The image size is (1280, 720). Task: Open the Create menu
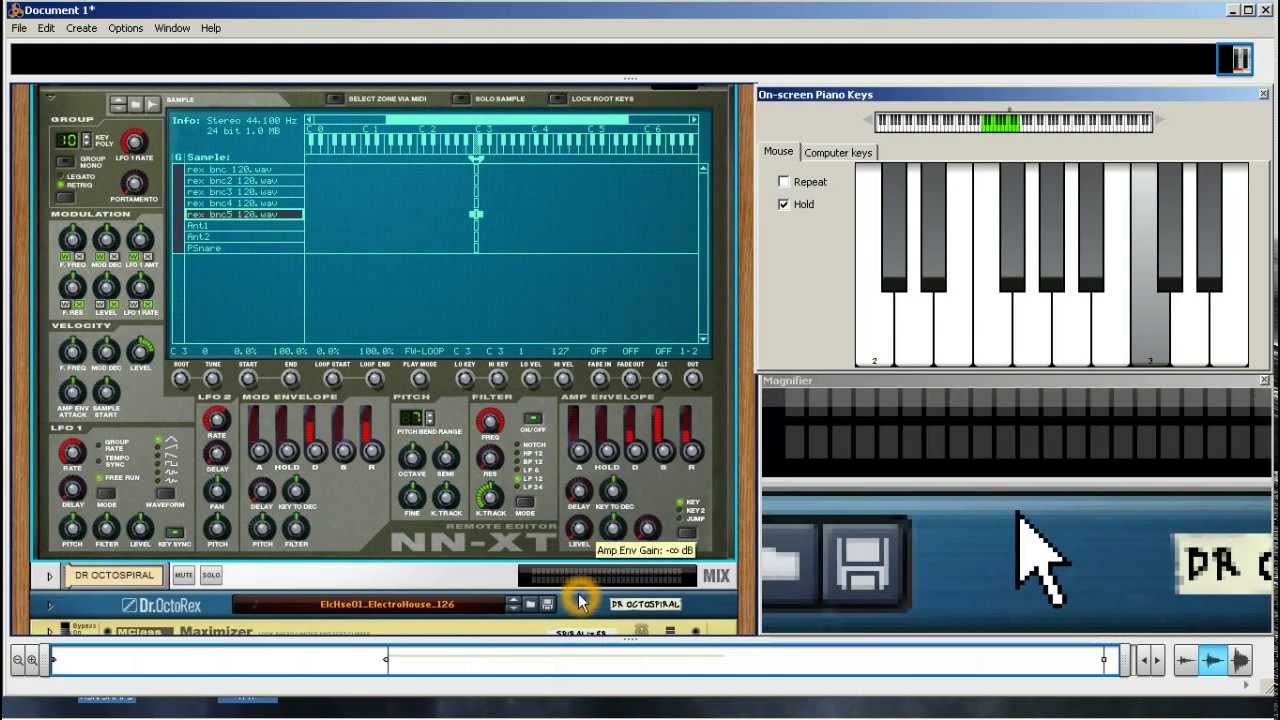[82, 28]
